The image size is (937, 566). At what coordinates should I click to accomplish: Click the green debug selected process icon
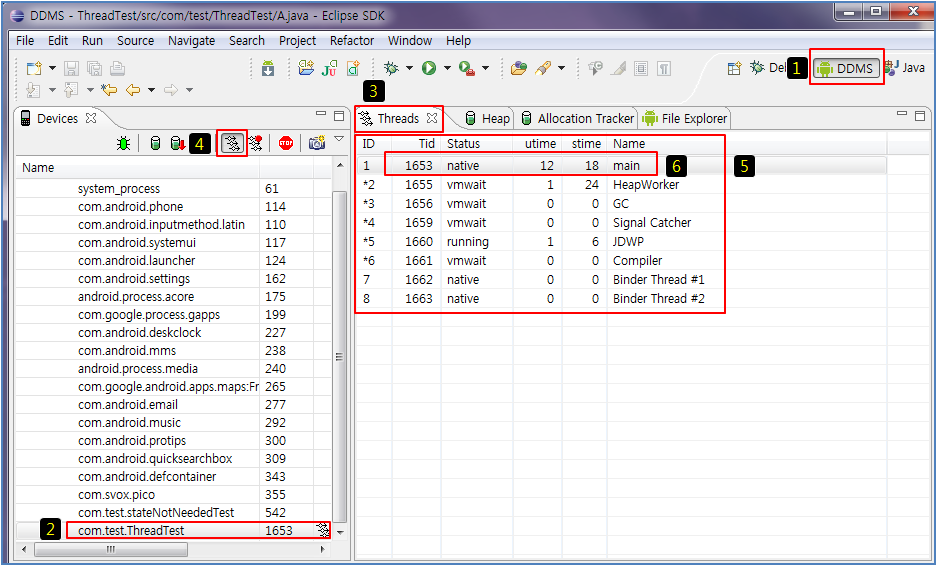[123, 143]
